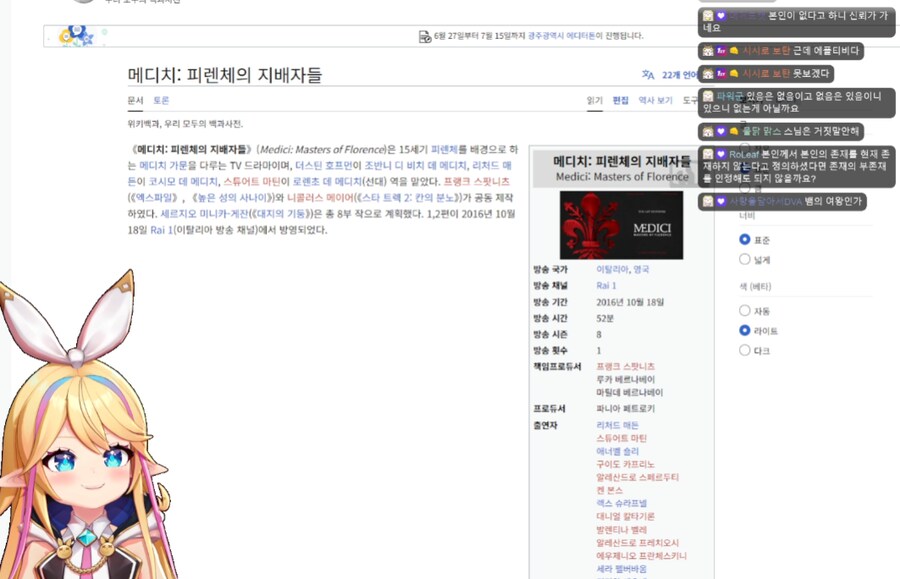Select the 라이트 color radio button
Viewport: 900px width, 579px height.
[744, 331]
